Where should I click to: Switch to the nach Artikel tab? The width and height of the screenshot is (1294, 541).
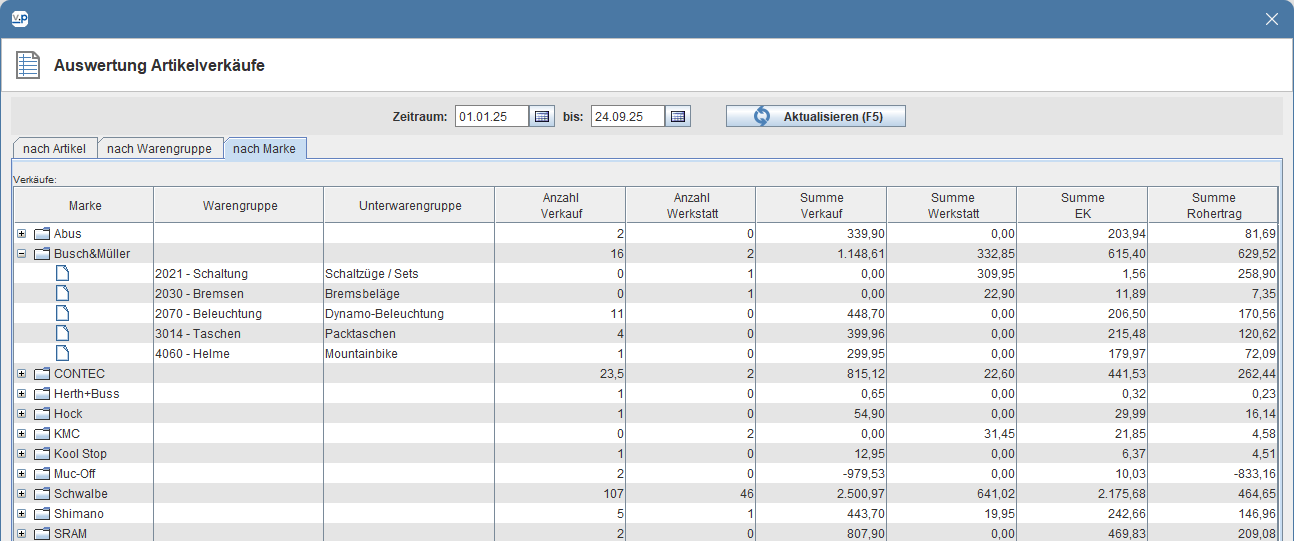click(x=54, y=149)
